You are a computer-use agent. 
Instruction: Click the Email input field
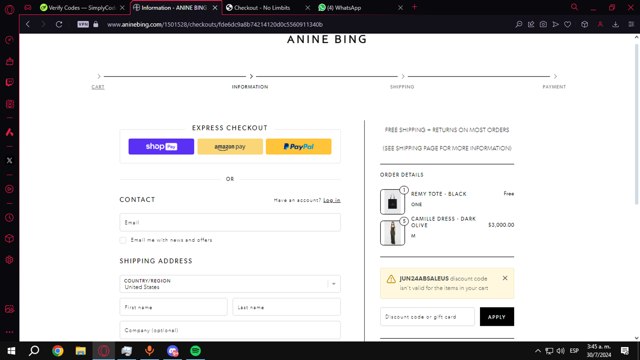tap(230, 222)
